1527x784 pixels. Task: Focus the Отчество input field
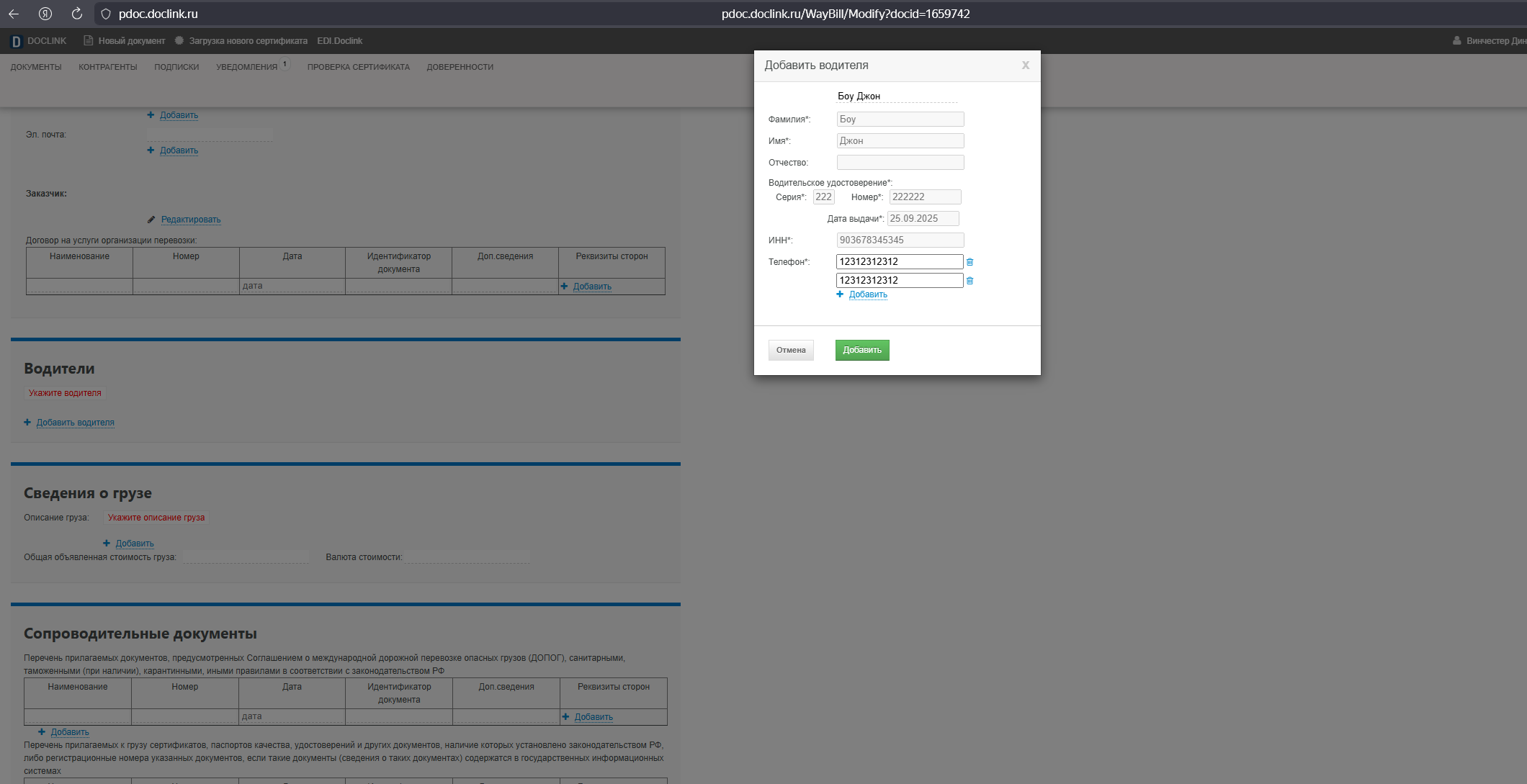point(900,163)
